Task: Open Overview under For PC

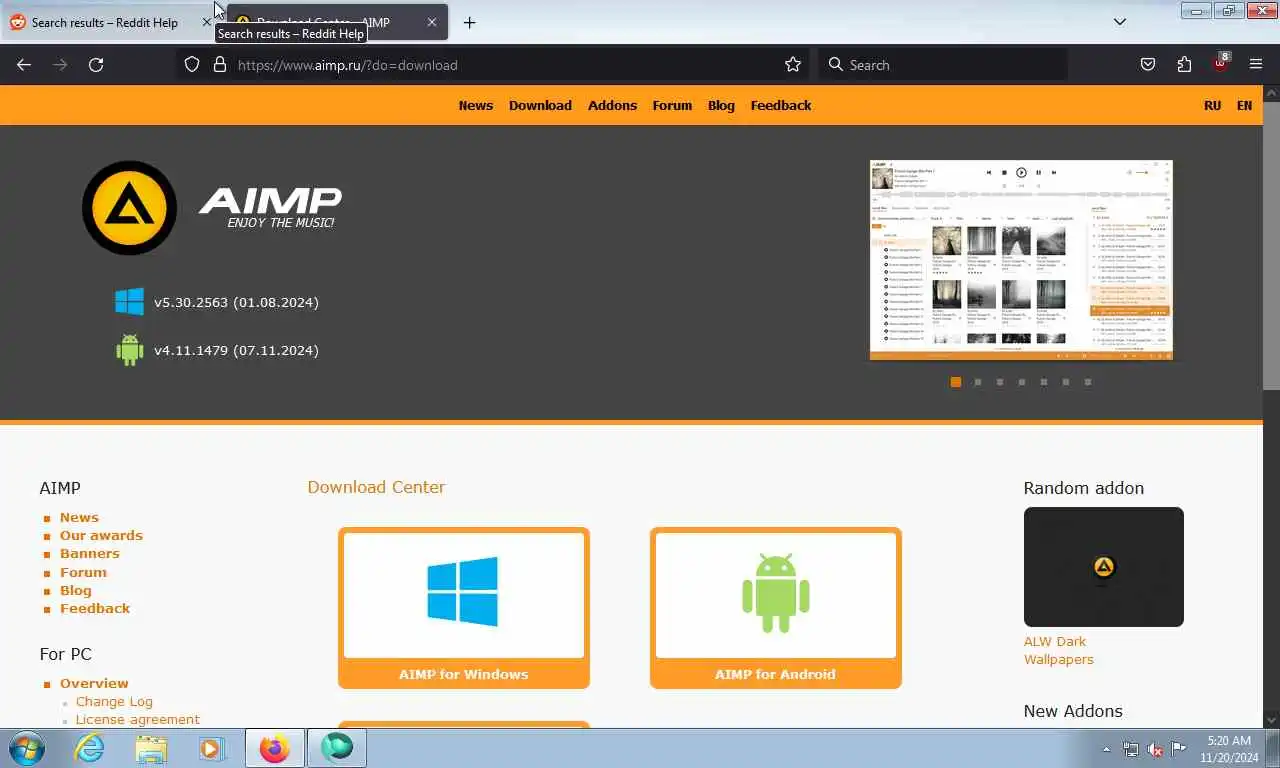Action: (94, 683)
